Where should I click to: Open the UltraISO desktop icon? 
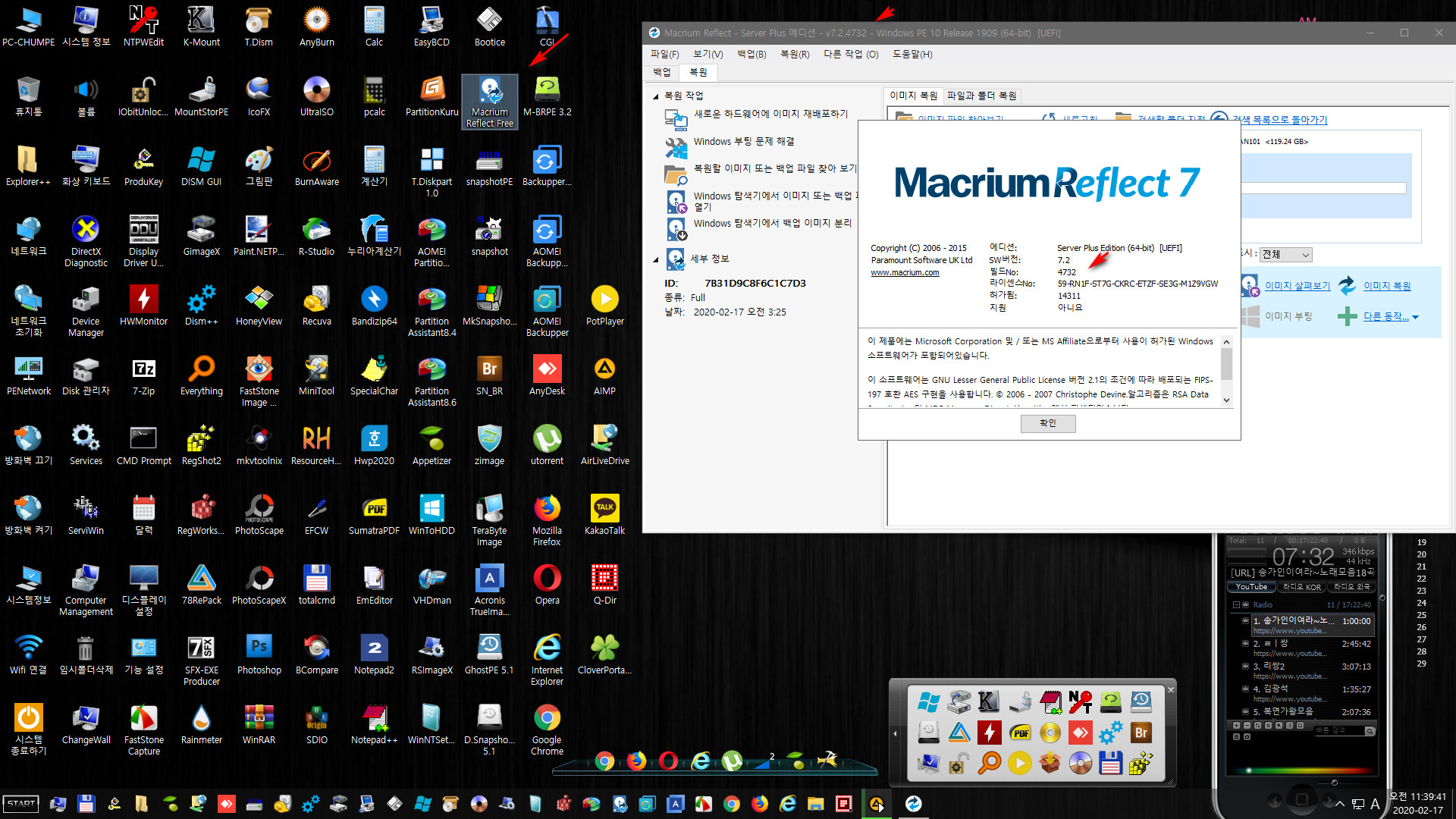click(316, 96)
